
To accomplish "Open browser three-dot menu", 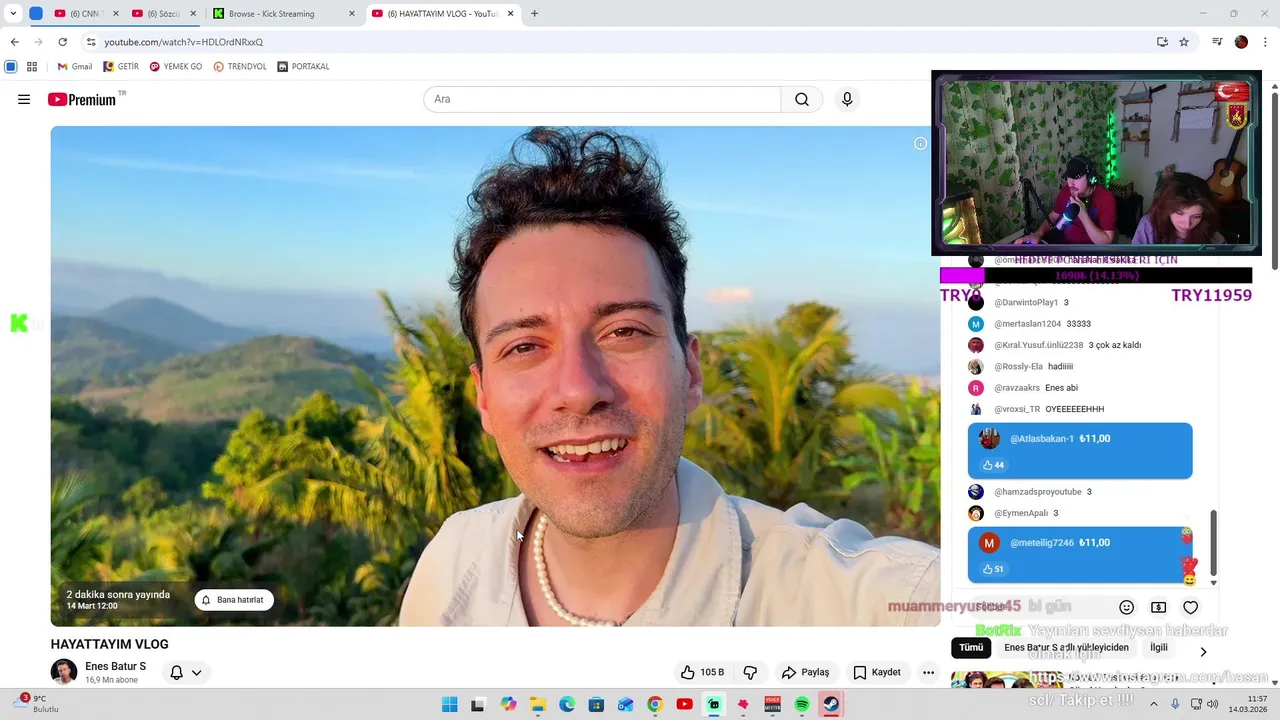I will pos(1265,42).
